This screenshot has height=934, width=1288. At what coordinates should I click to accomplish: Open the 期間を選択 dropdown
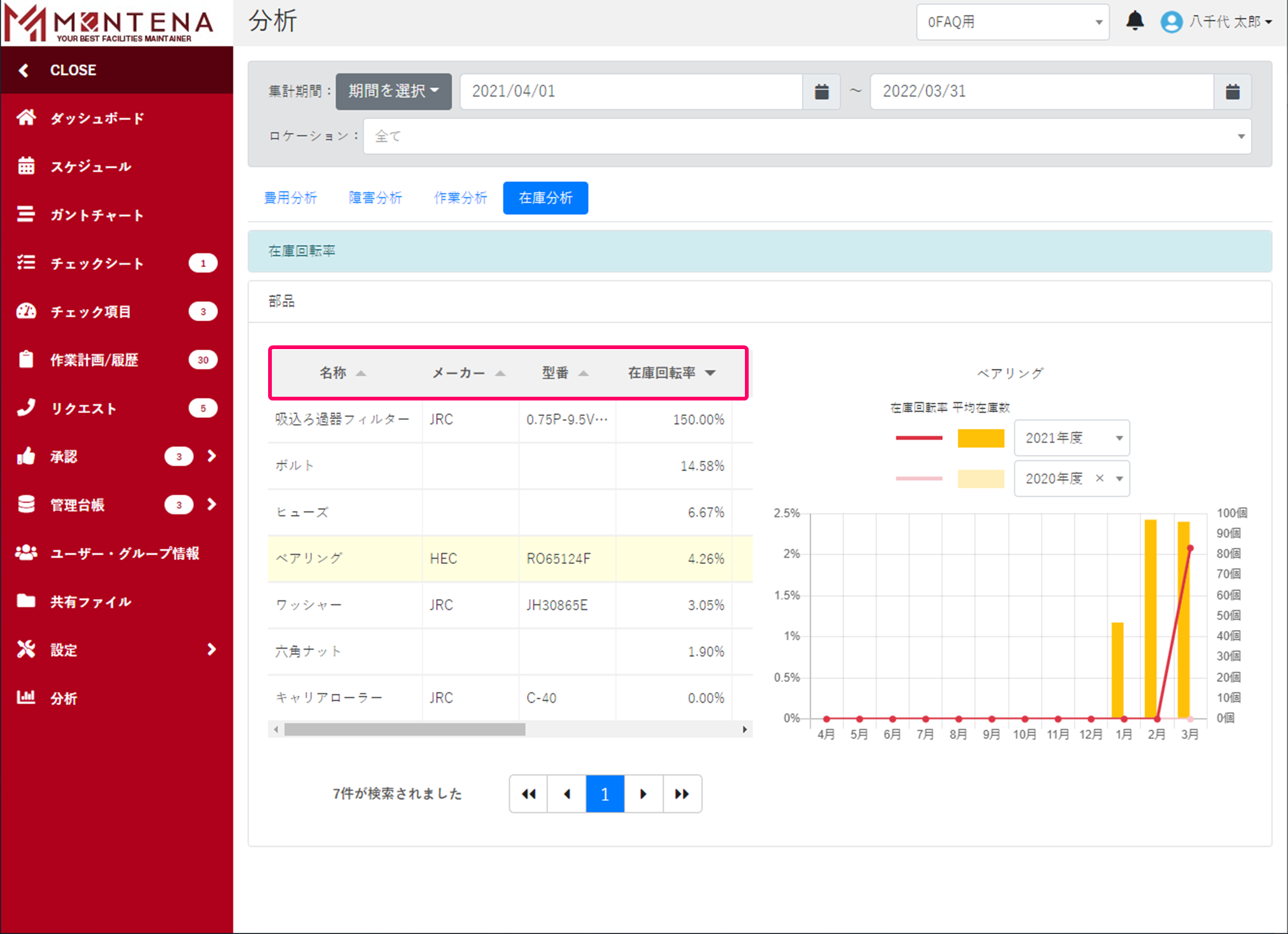(393, 92)
